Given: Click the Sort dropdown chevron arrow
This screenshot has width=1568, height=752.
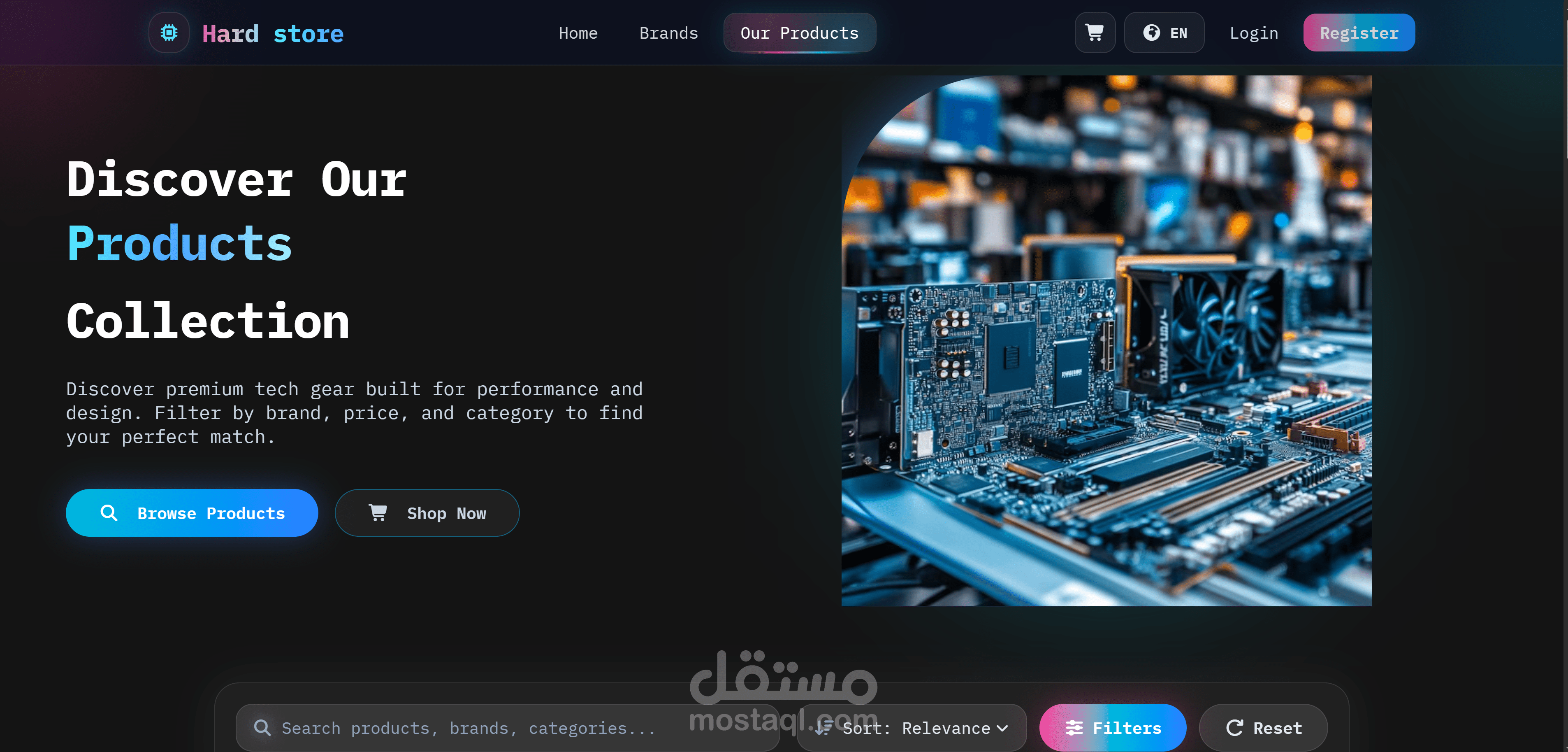Looking at the screenshot, I should [x=1002, y=728].
